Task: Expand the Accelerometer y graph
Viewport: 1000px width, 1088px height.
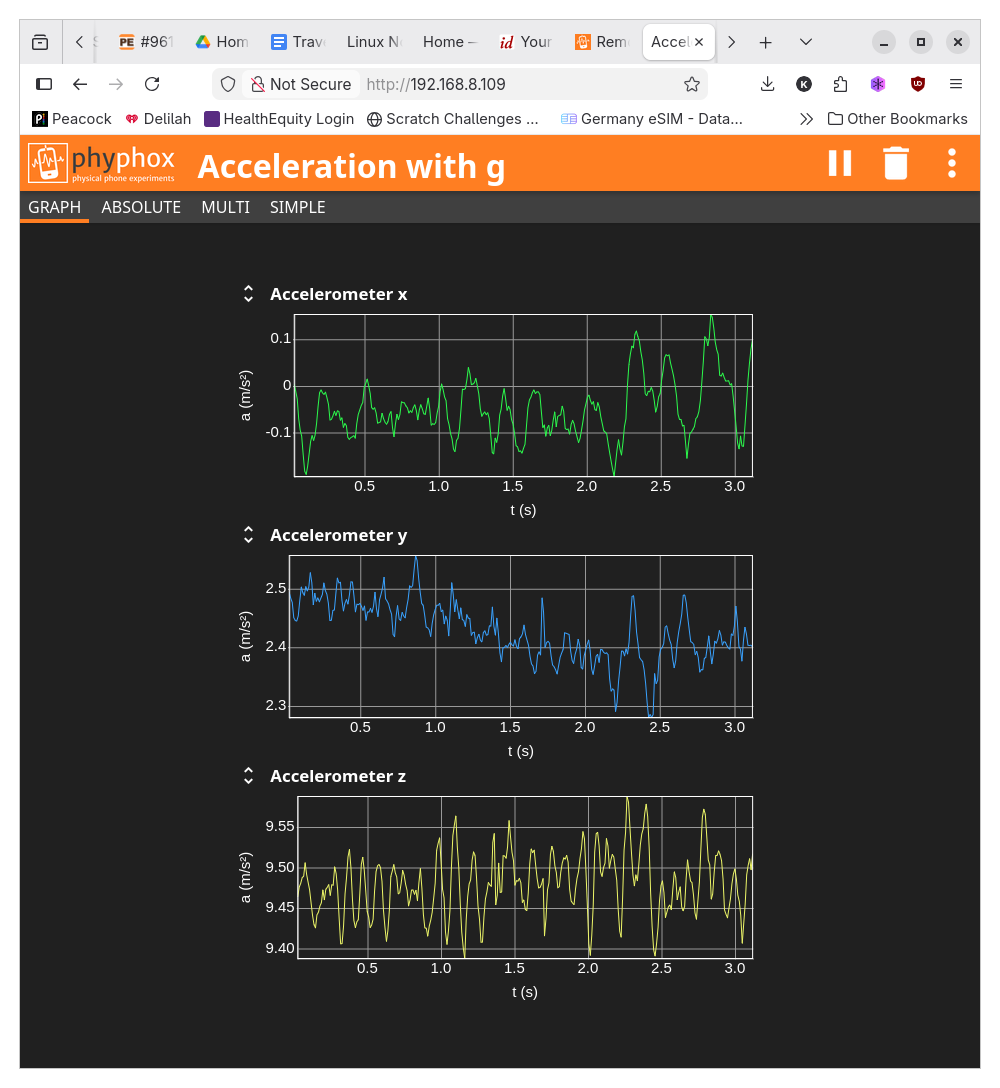Action: [x=249, y=535]
